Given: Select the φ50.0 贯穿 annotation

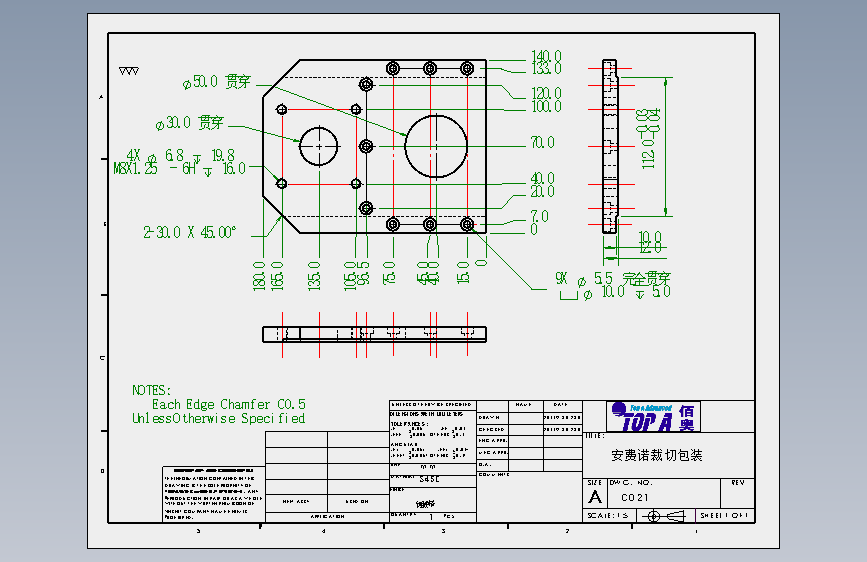Looking at the screenshot, I should 217,82.
